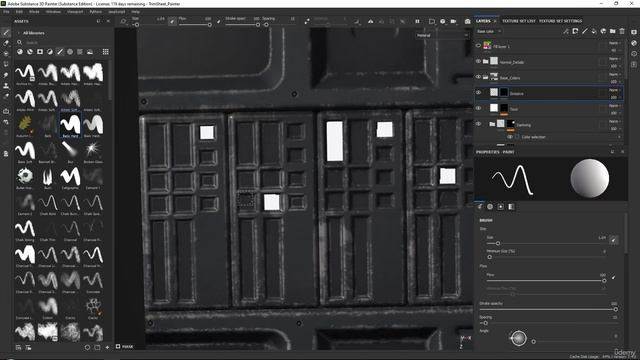Click the camera screenshot icon in top toolbar
The height and width of the screenshot is (360, 640).
click(x=467, y=21)
